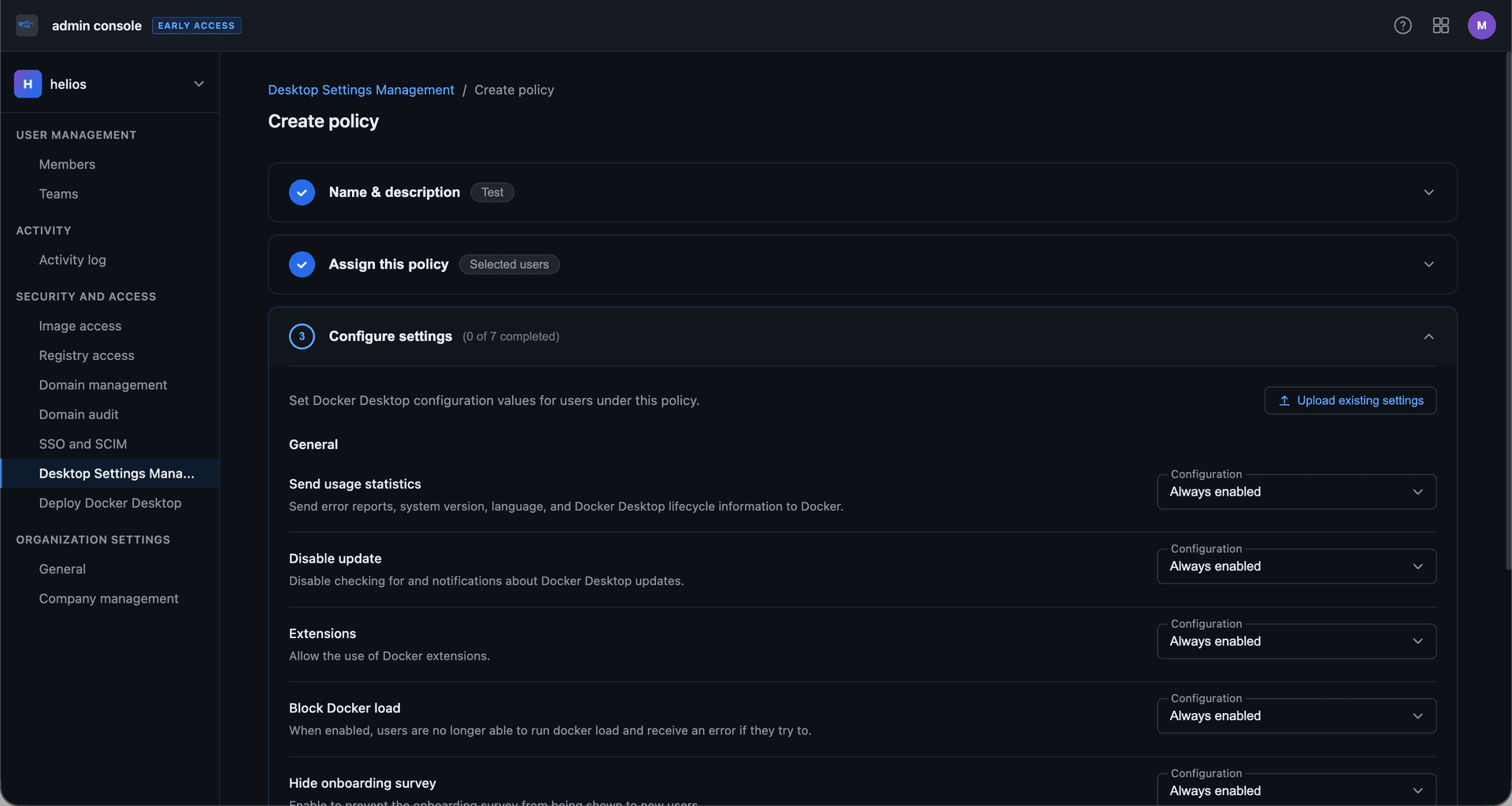Open Desktop Settings Management breadcrumb link

361,90
